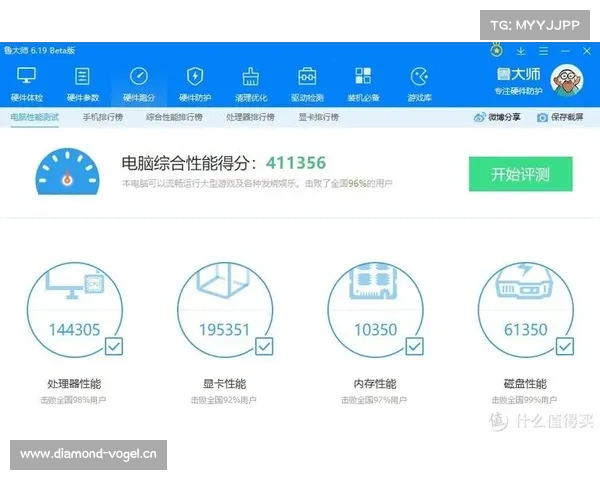Uncheck the 磁盘性能 test checkbox

tap(565, 346)
